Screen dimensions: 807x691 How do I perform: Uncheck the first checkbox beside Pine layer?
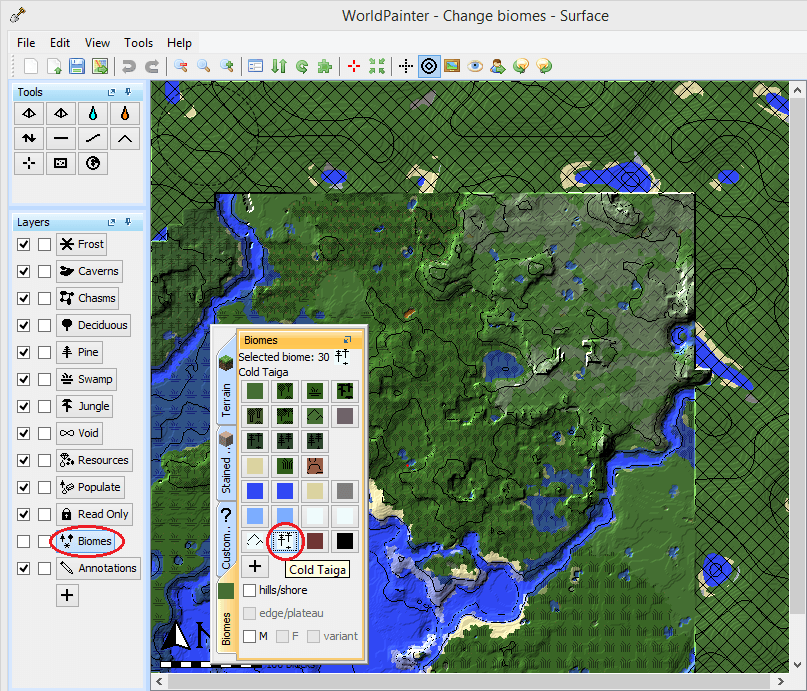24,352
